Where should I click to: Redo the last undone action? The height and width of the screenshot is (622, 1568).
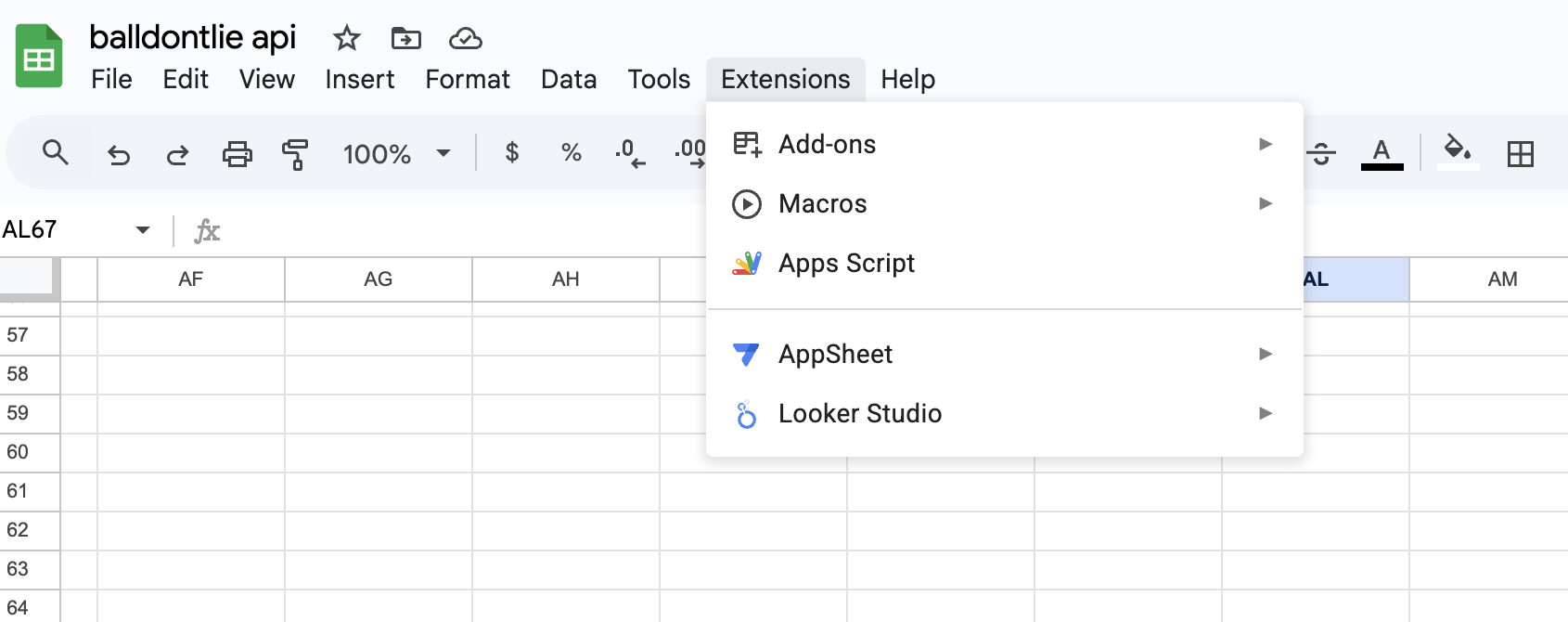point(177,154)
